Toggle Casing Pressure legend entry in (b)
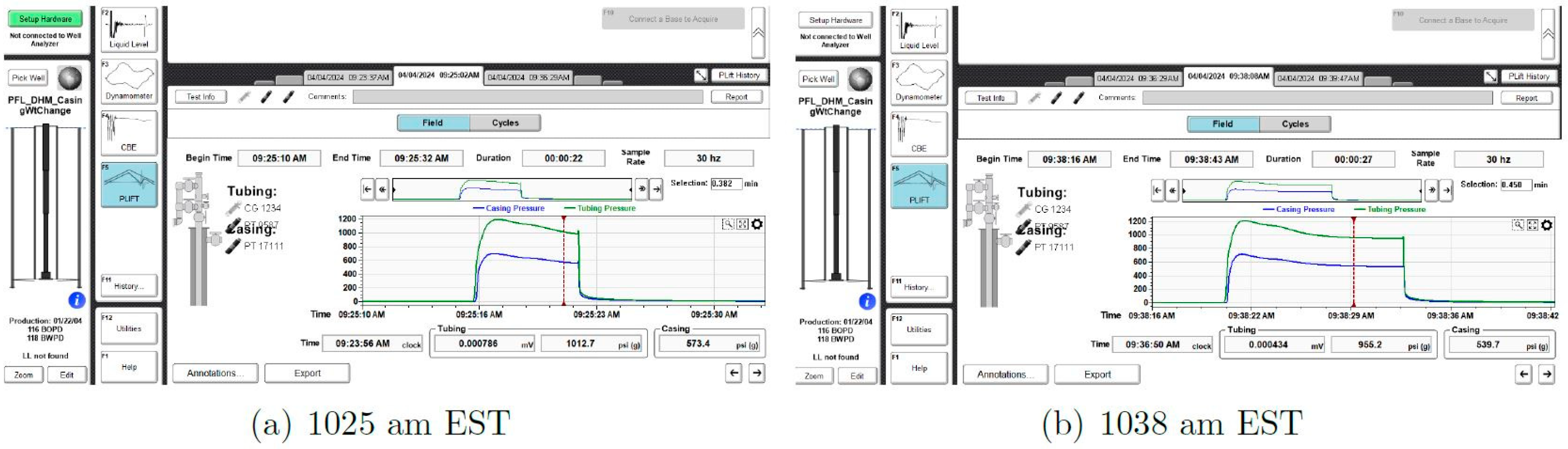 1299,209
